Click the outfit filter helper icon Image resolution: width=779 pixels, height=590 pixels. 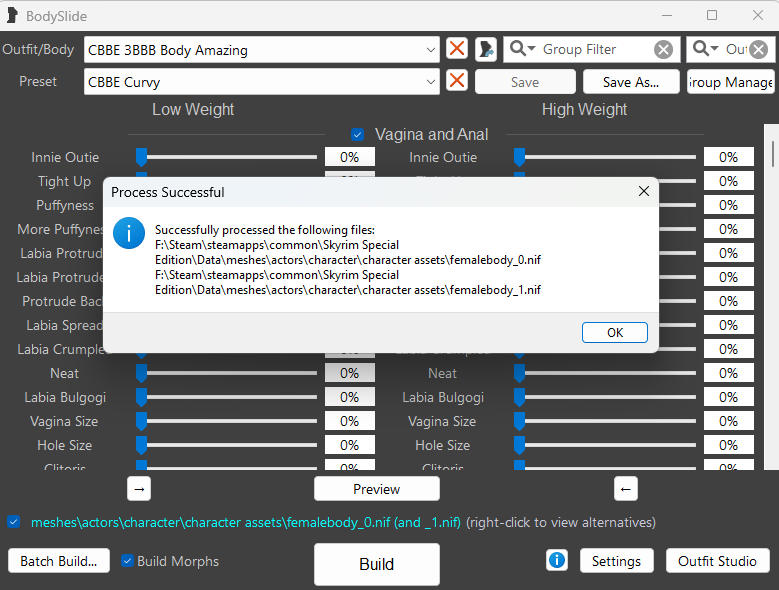tap(486, 49)
